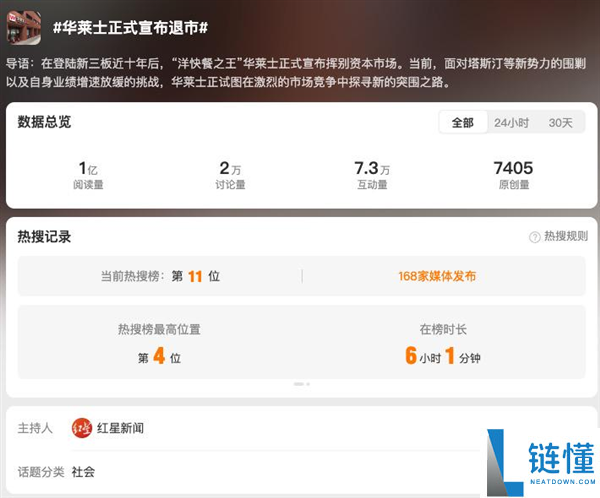Select the 热搜榜最高位置 第 4 位 value
Screen dimensions: 600x498
click(x=159, y=356)
